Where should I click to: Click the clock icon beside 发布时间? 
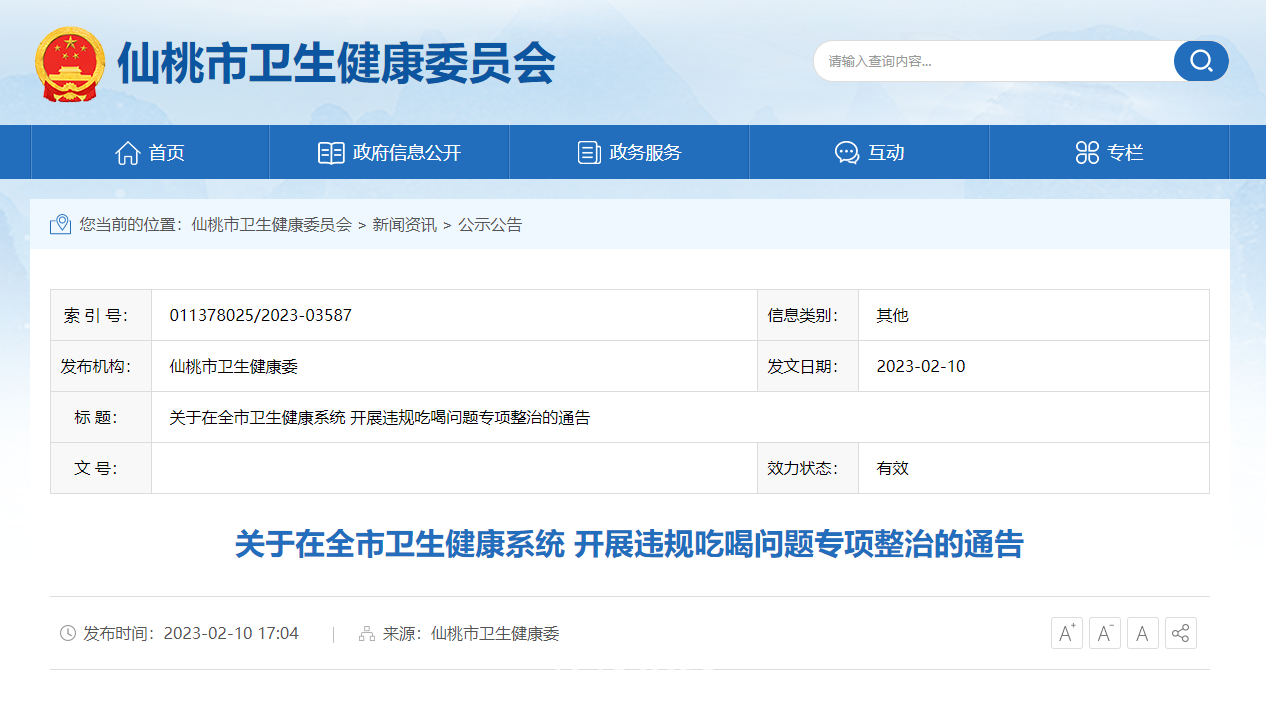(x=68, y=633)
